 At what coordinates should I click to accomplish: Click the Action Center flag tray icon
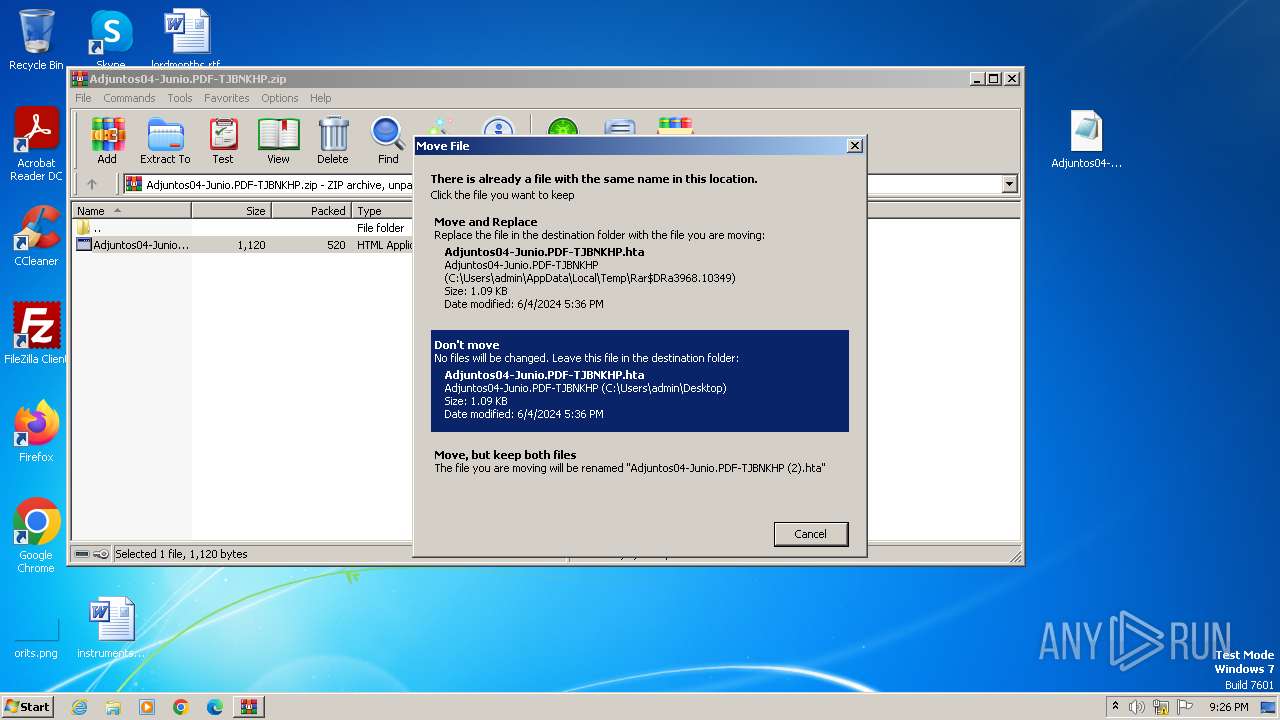point(1185,707)
